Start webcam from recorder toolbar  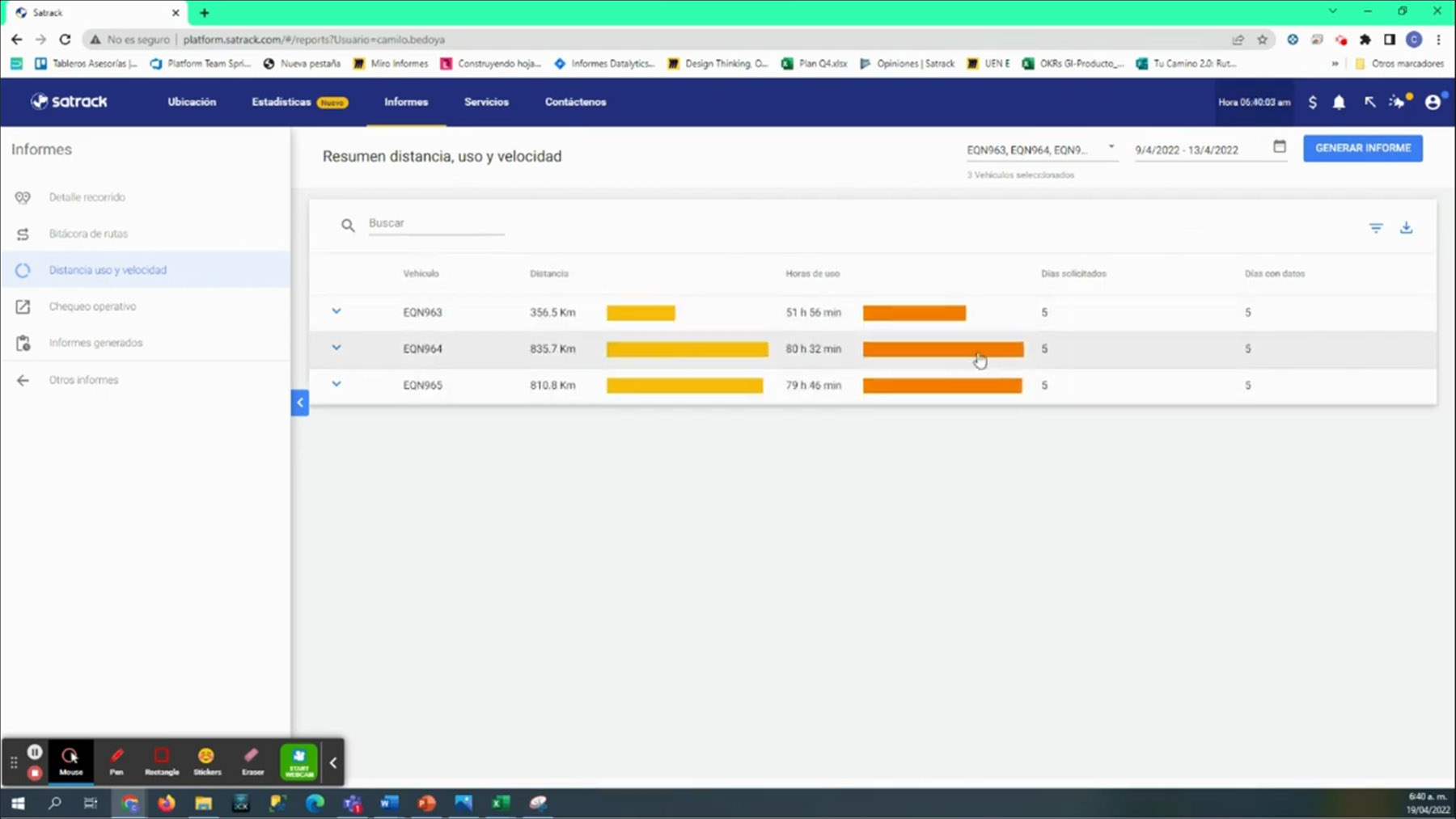(298, 762)
